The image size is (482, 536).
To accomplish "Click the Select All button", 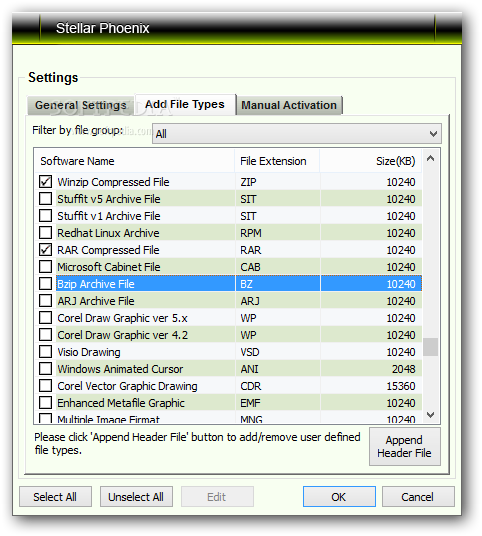I will [x=55, y=497].
